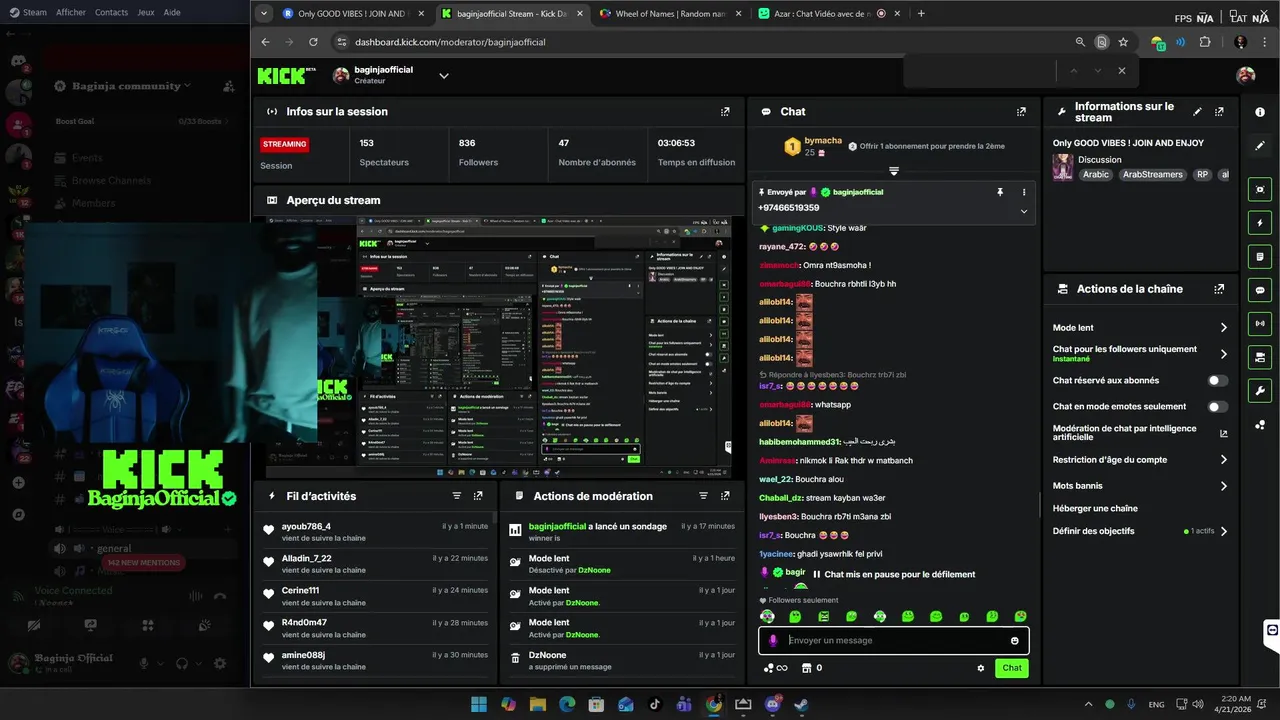The image size is (1280, 720).
Task: Open Afficher menu in Steam window
Action: click(x=71, y=13)
